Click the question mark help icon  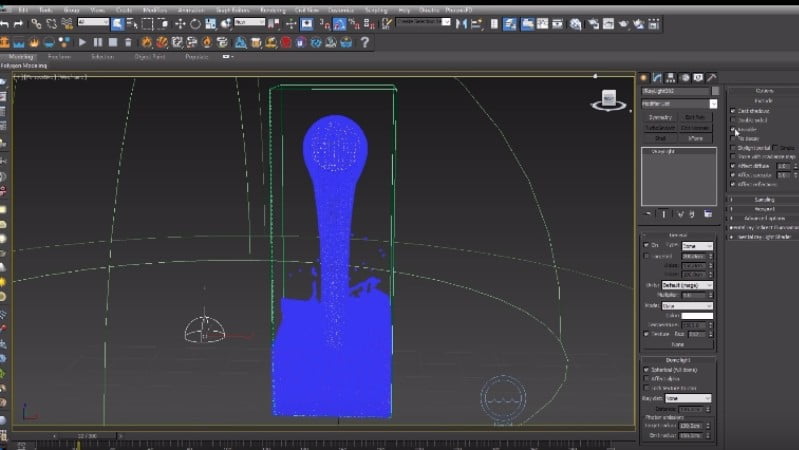click(364, 42)
